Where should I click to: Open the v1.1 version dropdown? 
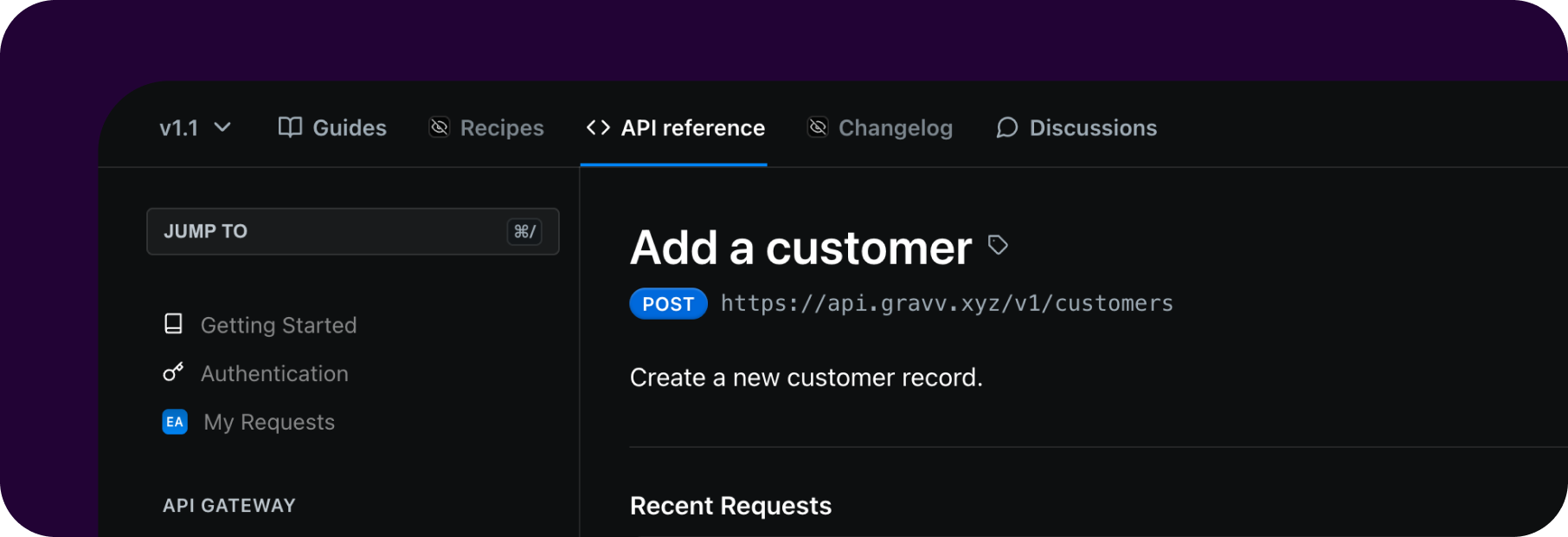pos(195,128)
